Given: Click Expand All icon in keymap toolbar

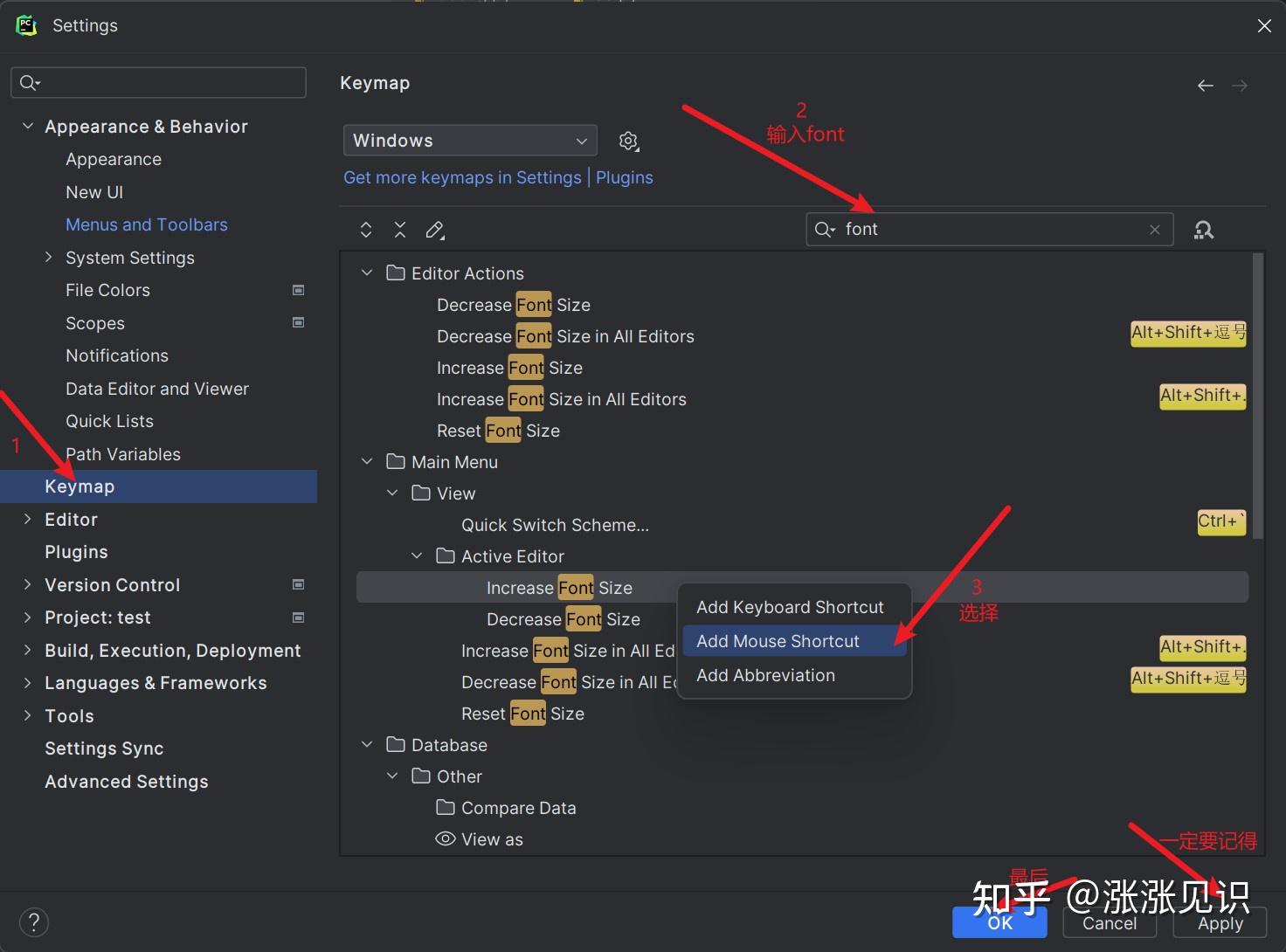Looking at the screenshot, I should [366, 230].
